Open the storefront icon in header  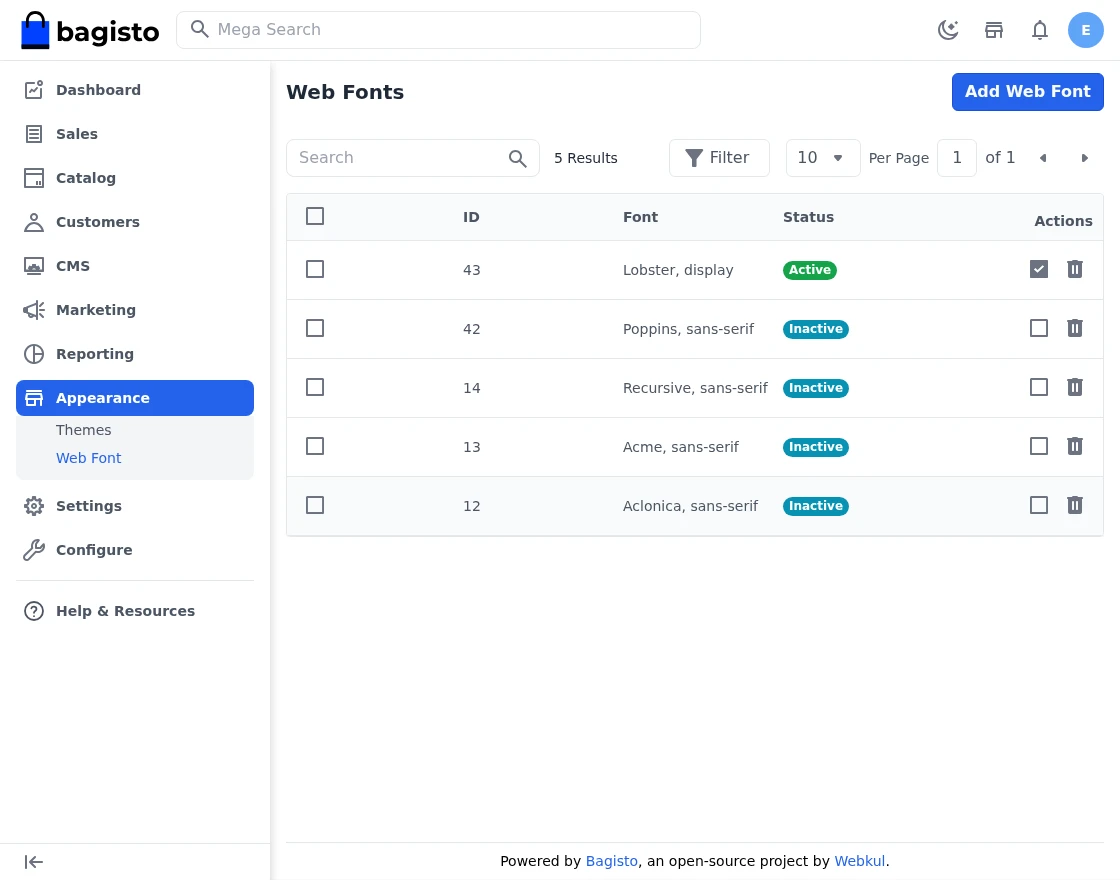pyautogui.click(x=994, y=30)
